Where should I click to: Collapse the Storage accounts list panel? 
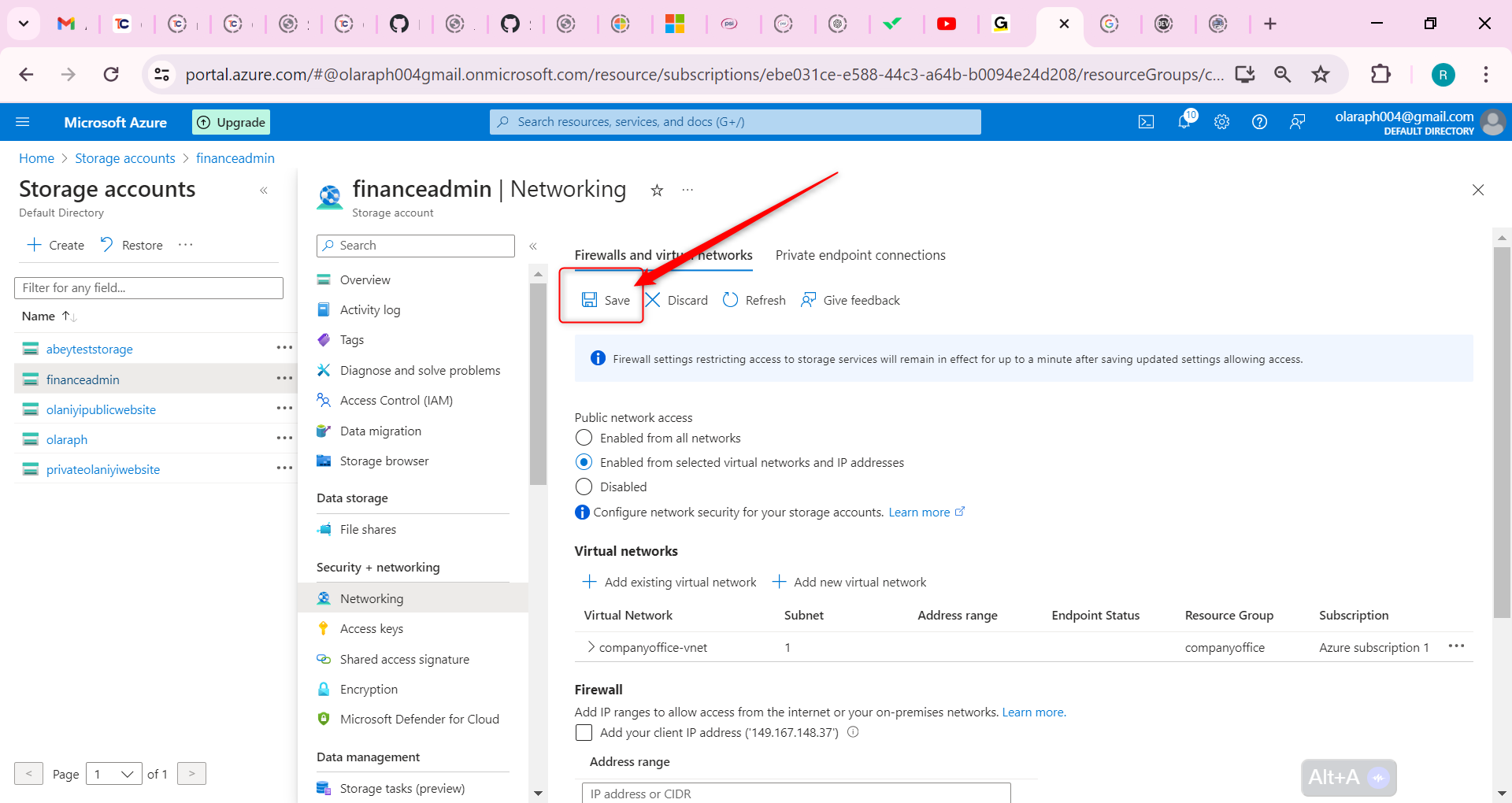tap(264, 191)
